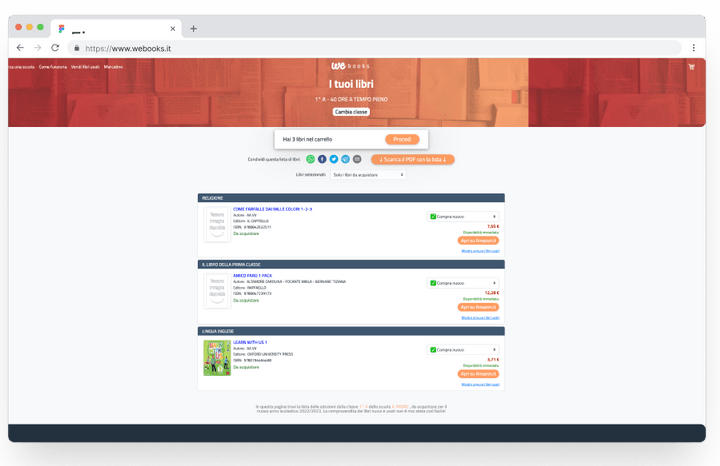Open Compra nuovo dropdown for Amico Faro
Viewport: 720px width, 466px height.
pos(463,283)
